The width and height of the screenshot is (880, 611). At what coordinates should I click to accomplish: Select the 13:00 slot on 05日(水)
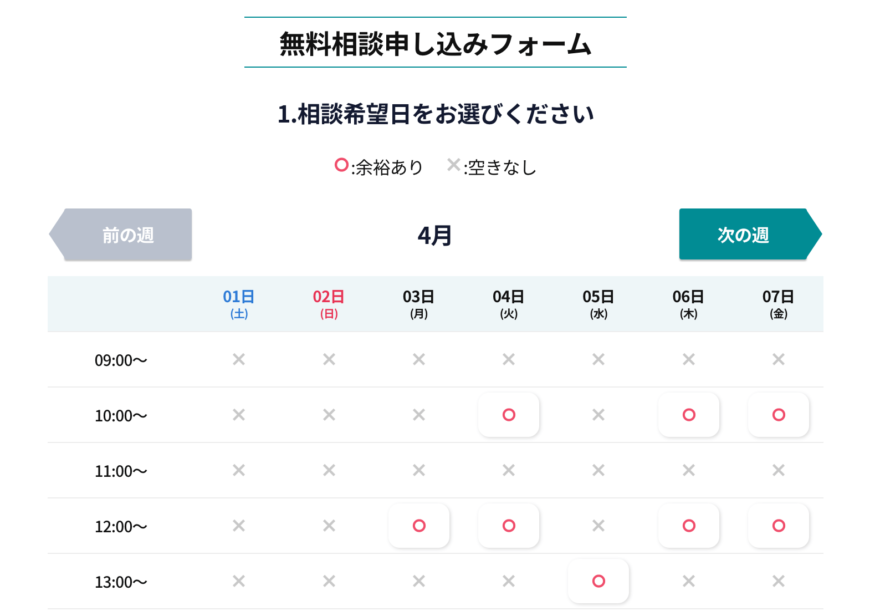[599, 581]
